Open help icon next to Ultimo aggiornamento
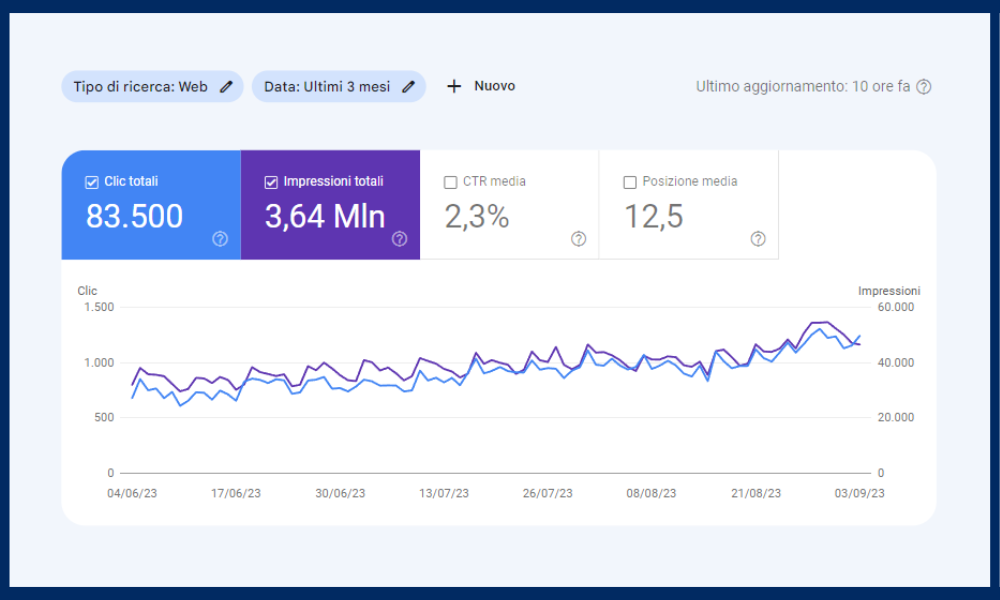 click(x=924, y=87)
